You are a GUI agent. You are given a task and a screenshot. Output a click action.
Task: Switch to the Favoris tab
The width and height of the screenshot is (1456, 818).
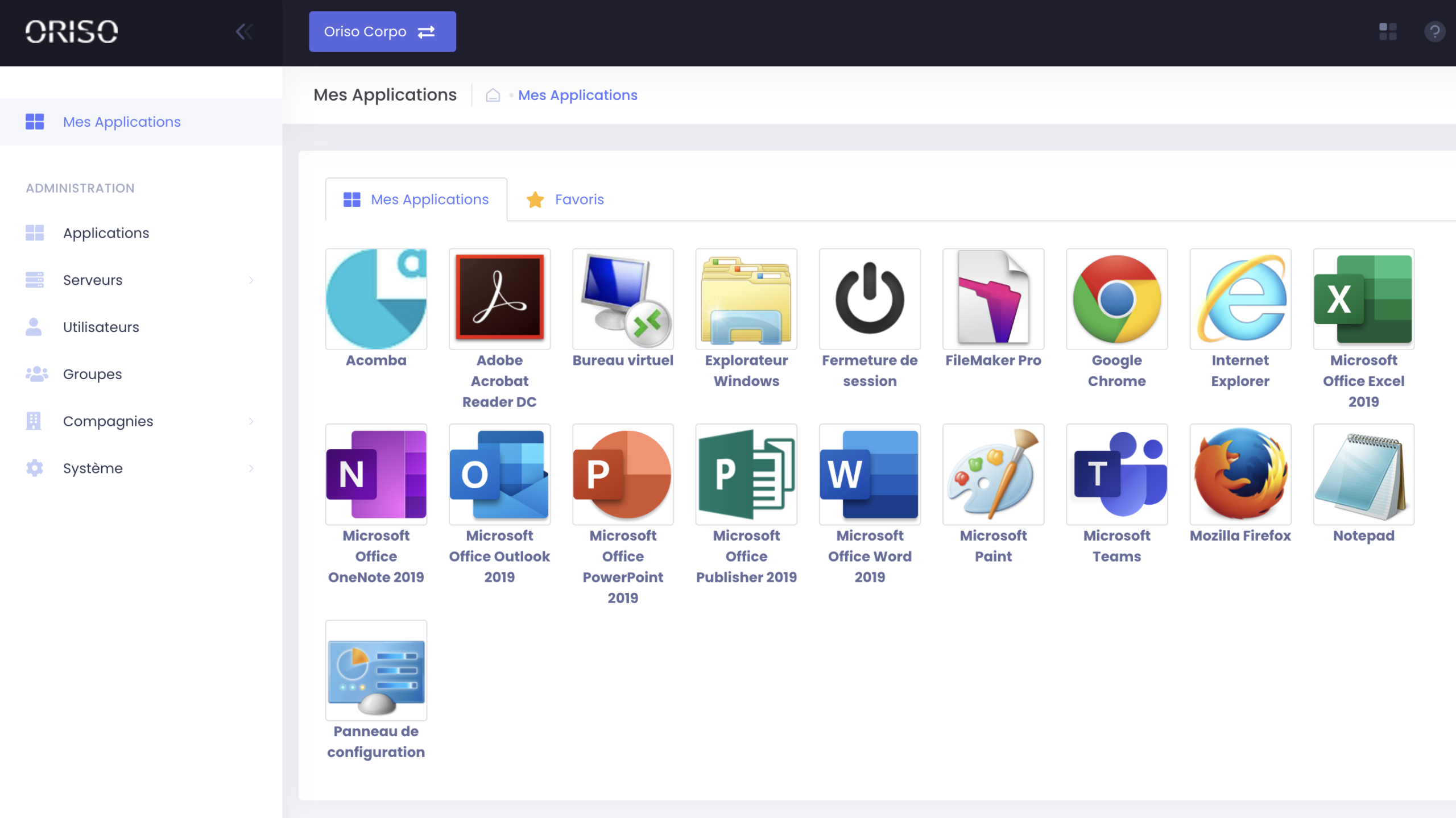(x=565, y=200)
